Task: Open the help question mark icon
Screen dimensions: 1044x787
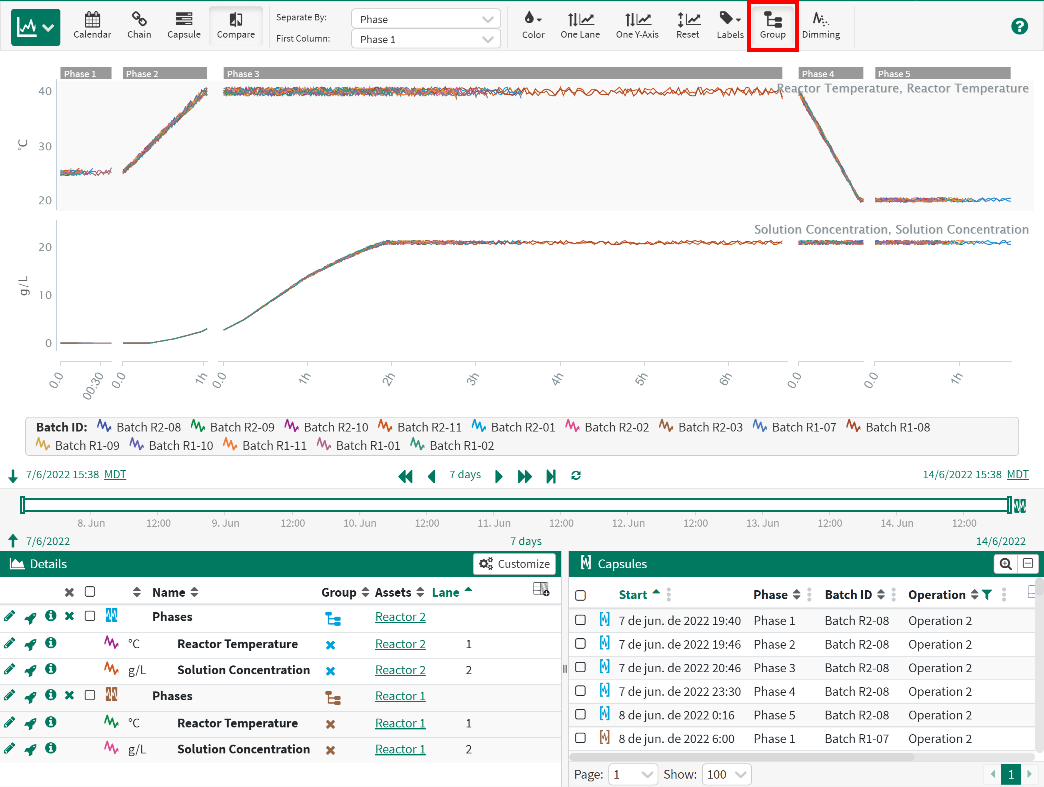Action: pos(1019,26)
